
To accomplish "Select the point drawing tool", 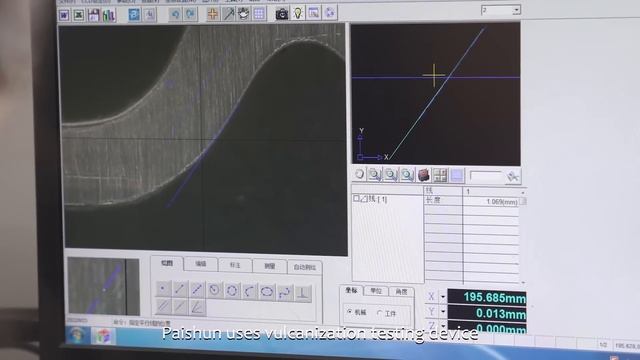I will [x=163, y=289].
